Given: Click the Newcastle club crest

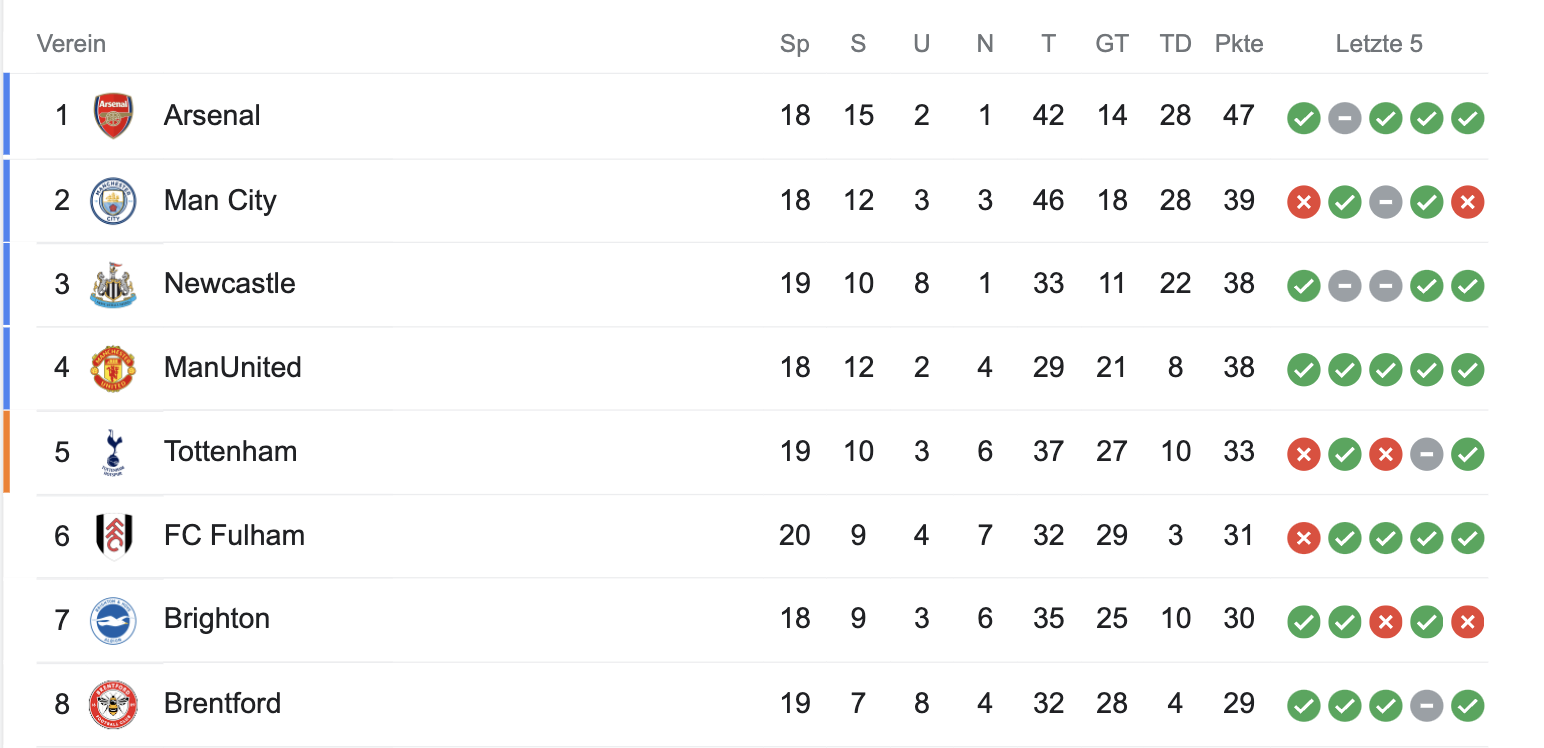Looking at the screenshot, I should coord(113,284).
